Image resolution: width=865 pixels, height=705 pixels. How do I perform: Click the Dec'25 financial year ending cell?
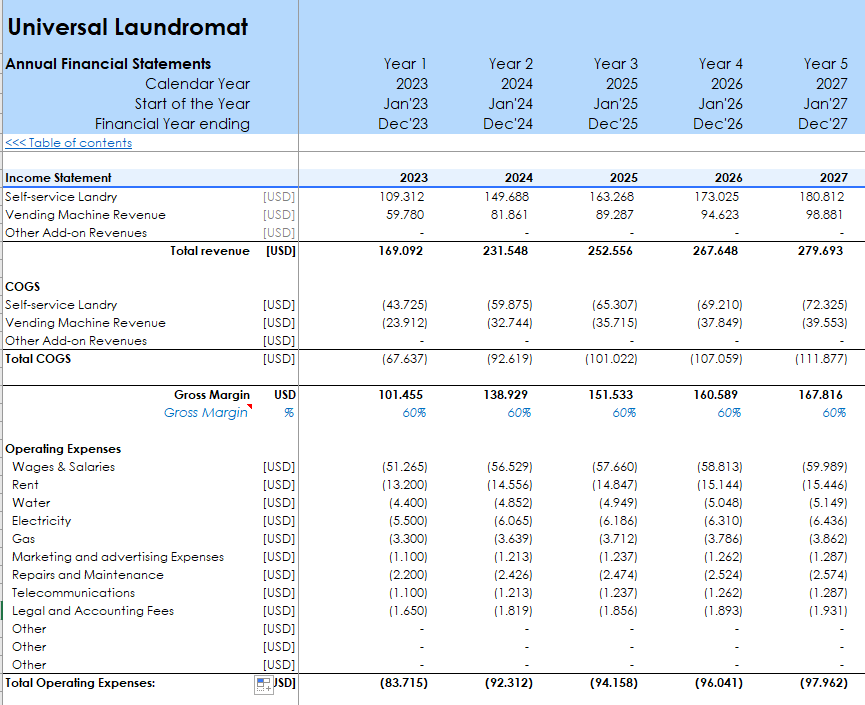(x=615, y=124)
